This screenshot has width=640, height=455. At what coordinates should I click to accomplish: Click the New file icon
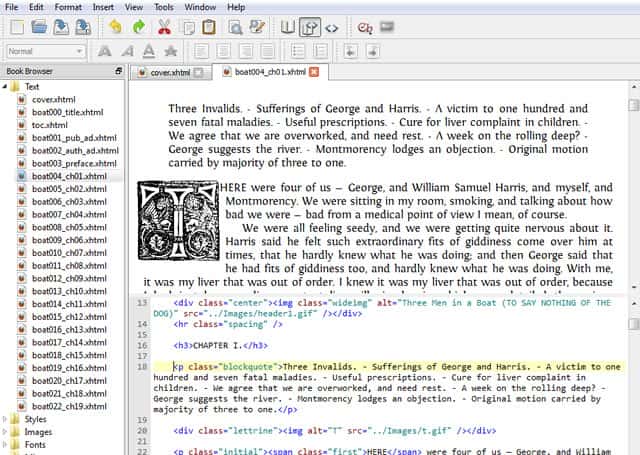tap(17, 27)
